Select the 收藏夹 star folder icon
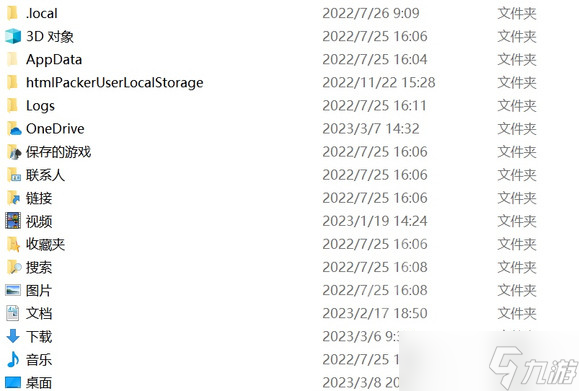Viewport: 579px width, 391px height. click(x=14, y=244)
